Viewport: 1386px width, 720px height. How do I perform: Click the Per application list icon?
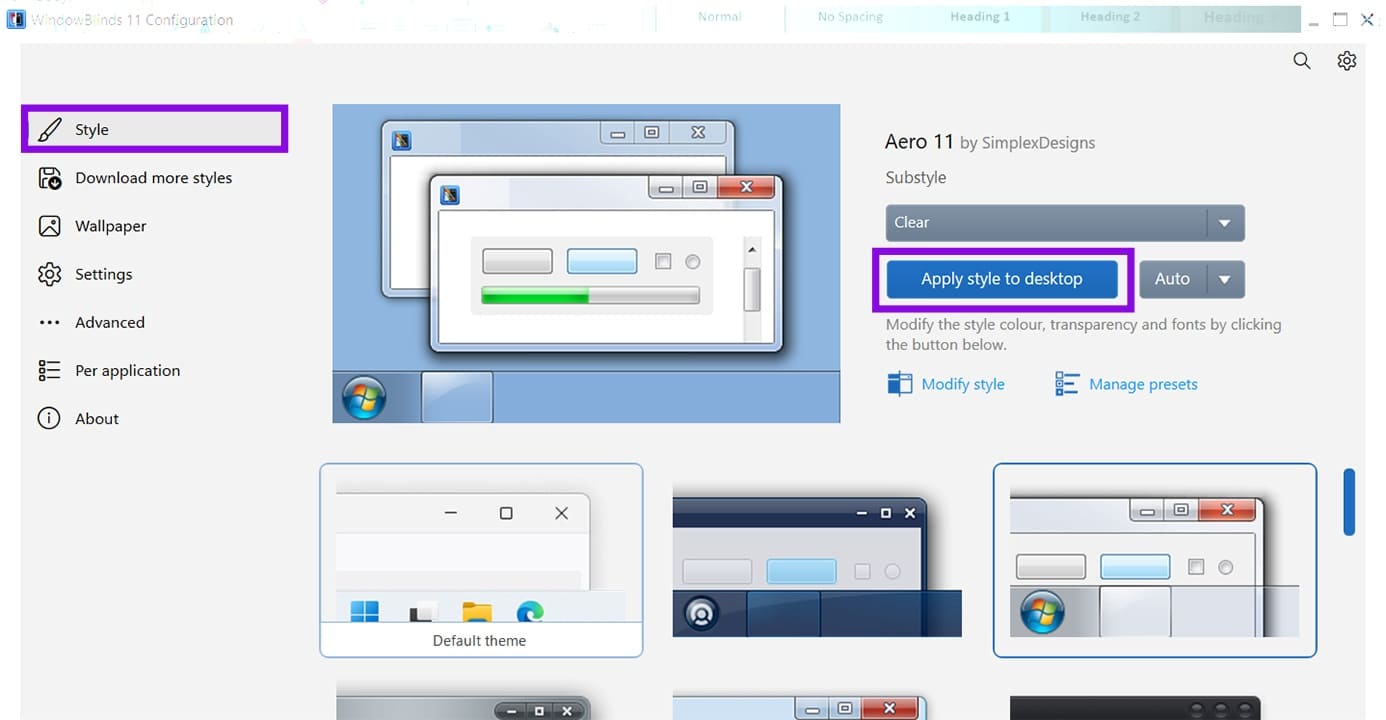click(x=49, y=370)
